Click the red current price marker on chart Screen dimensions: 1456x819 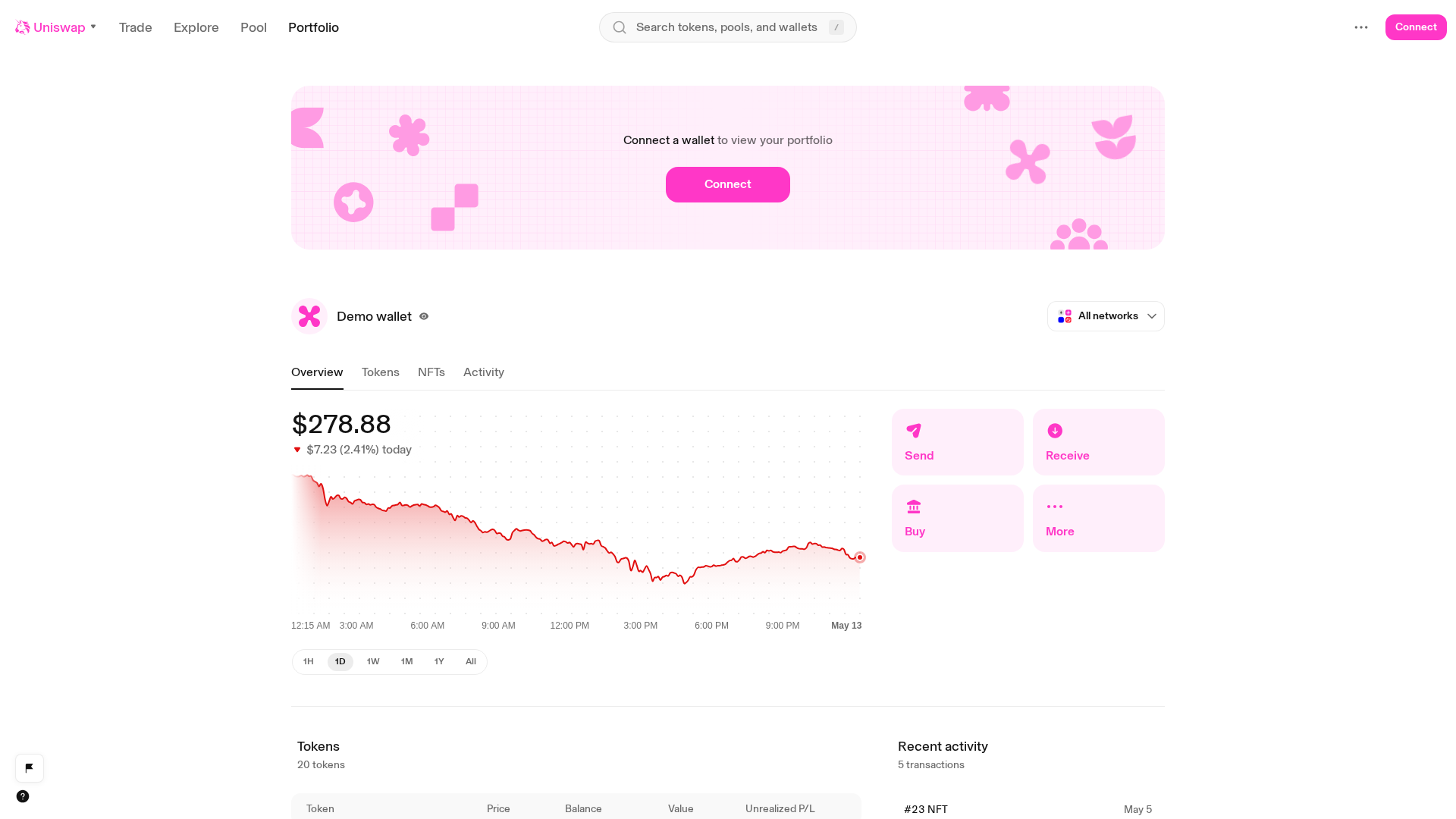(x=860, y=557)
